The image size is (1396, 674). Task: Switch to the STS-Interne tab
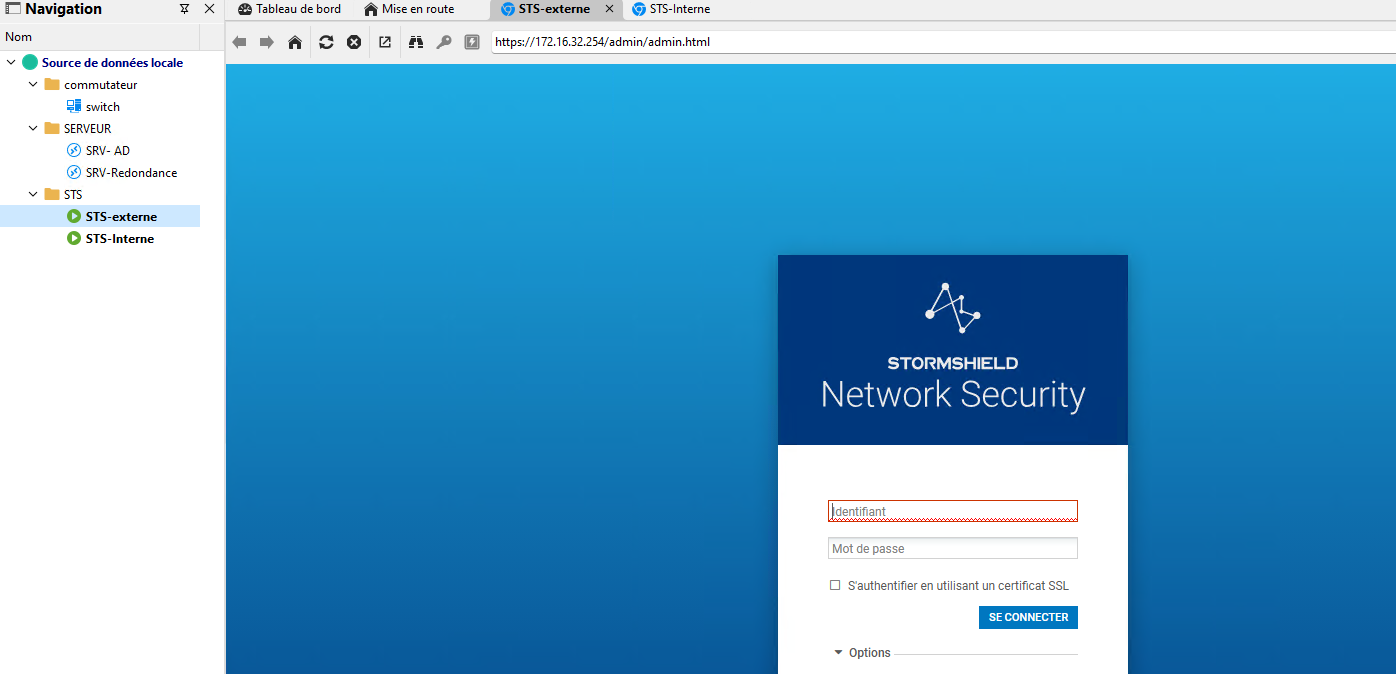(x=671, y=9)
